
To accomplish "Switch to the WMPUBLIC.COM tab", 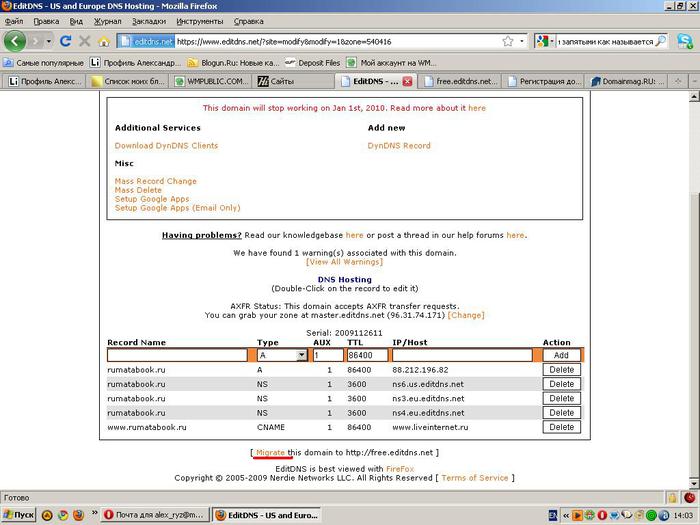I will pos(212,81).
